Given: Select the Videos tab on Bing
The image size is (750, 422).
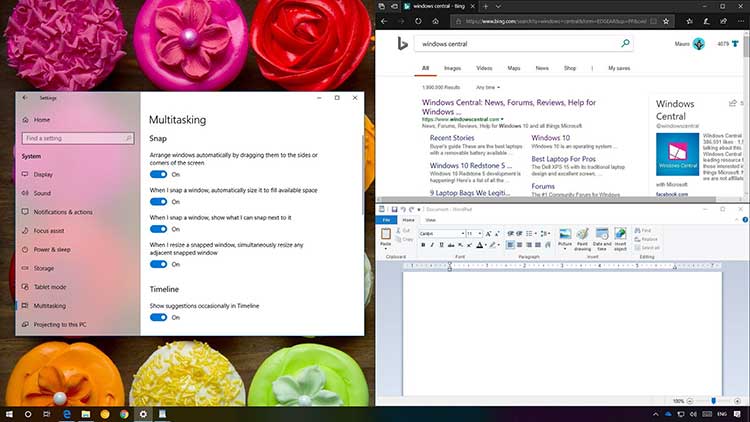Looking at the screenshot, I should [484, 68].
